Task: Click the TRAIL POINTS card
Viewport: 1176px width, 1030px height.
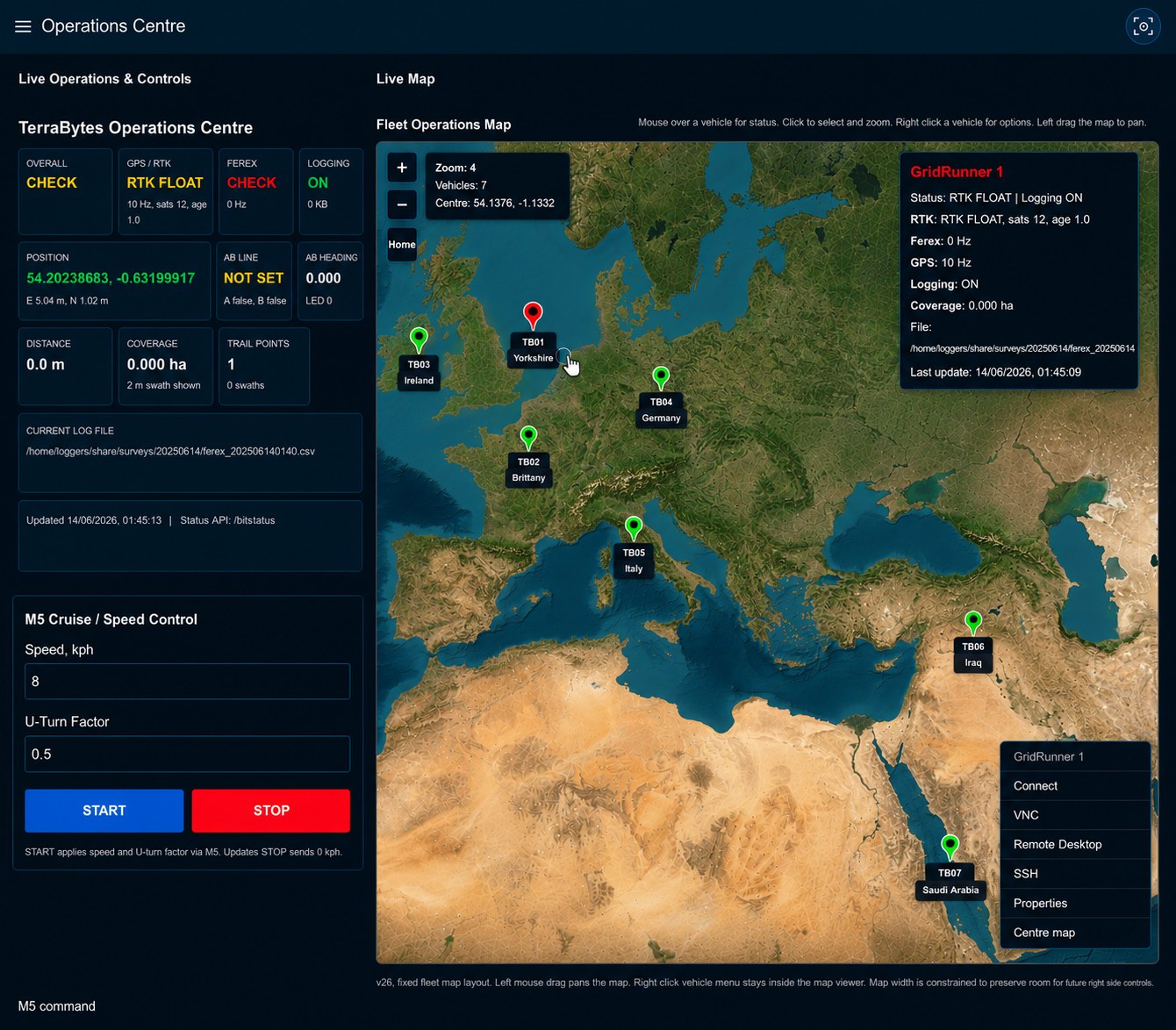Action: tap(264, 366)
